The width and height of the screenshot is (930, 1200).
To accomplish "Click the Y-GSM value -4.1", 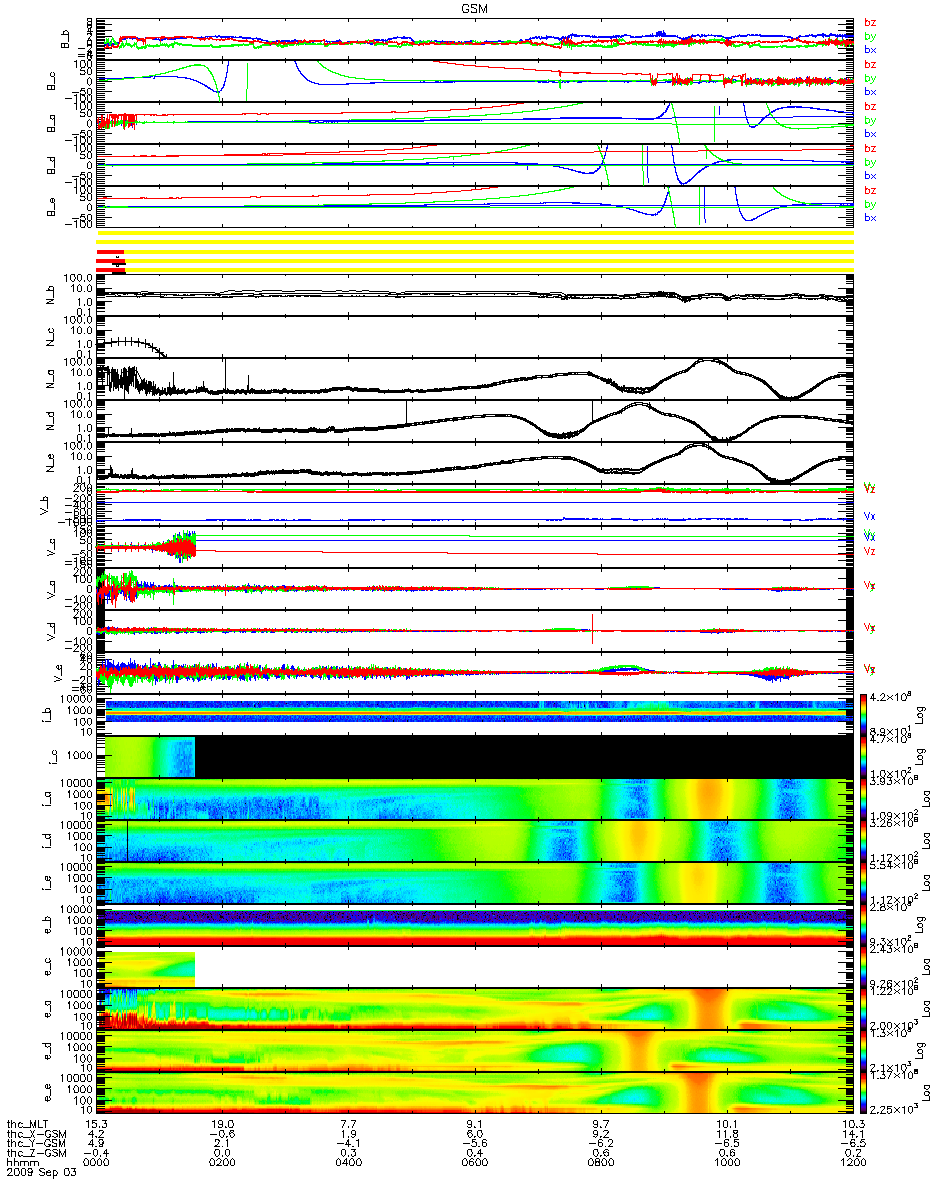I will pyautogui.click(x=348, y=1144).
